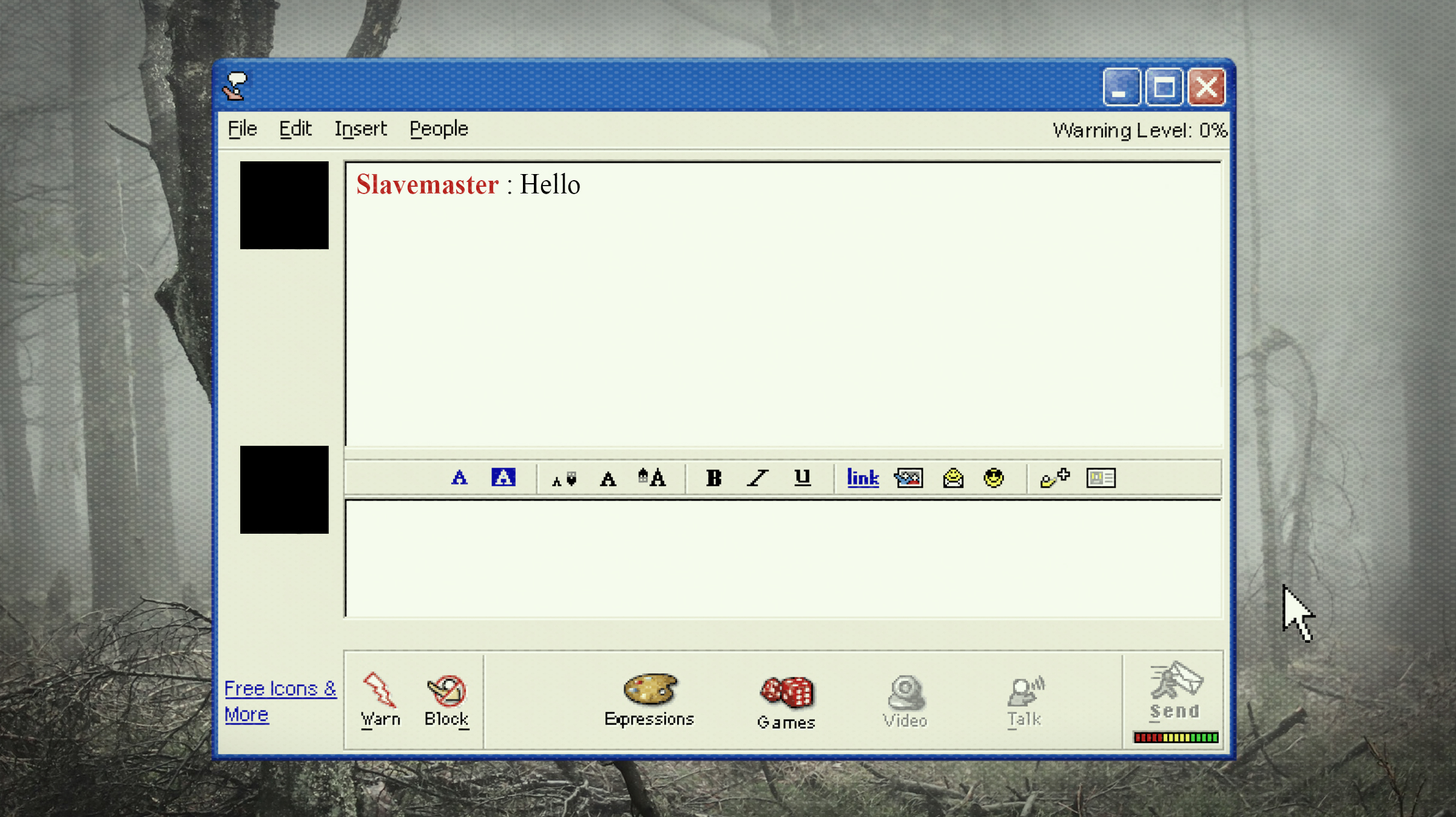The height and width of the screenshot is (817, 1456).
Task: Click the chat window title bar icon
Action: (x=235, y=86)
